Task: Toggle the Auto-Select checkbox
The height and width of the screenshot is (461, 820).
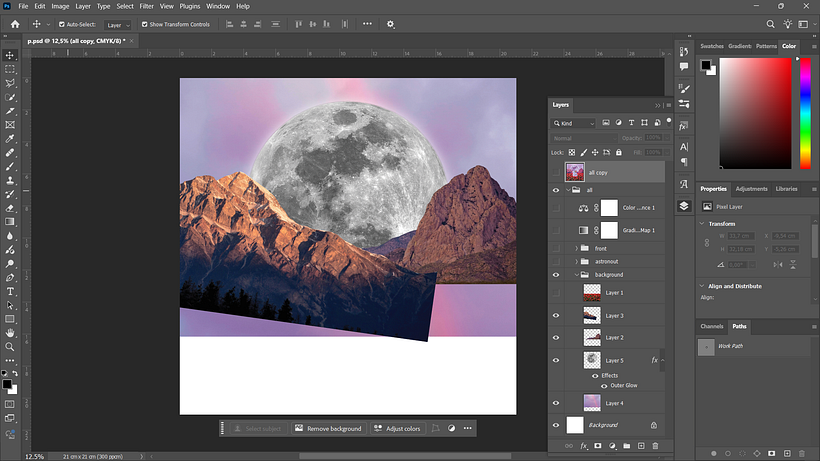Action: [62, 24]
